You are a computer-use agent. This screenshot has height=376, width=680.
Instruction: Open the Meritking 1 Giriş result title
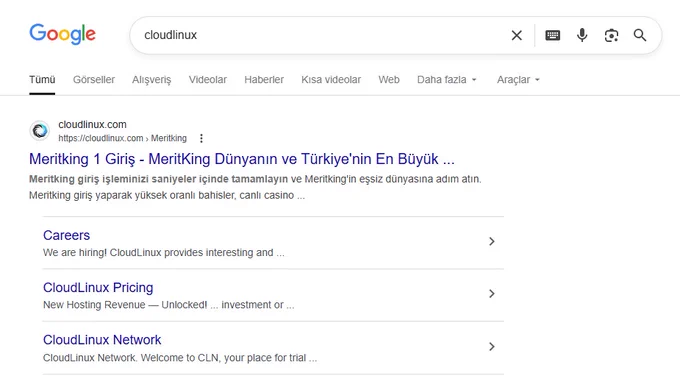tap(242, 159)
